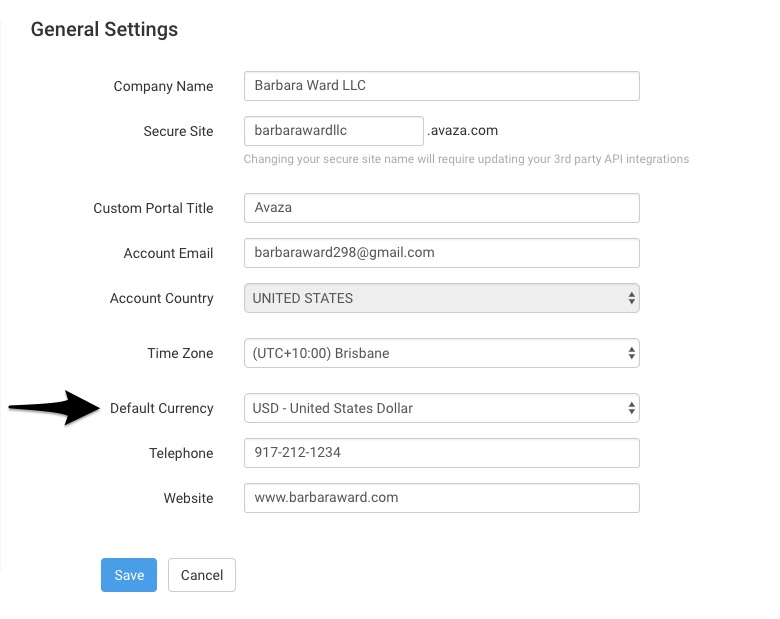Viewport: 780px width, 619px height.
Task: Save the general settings
Action: [129, 575]
